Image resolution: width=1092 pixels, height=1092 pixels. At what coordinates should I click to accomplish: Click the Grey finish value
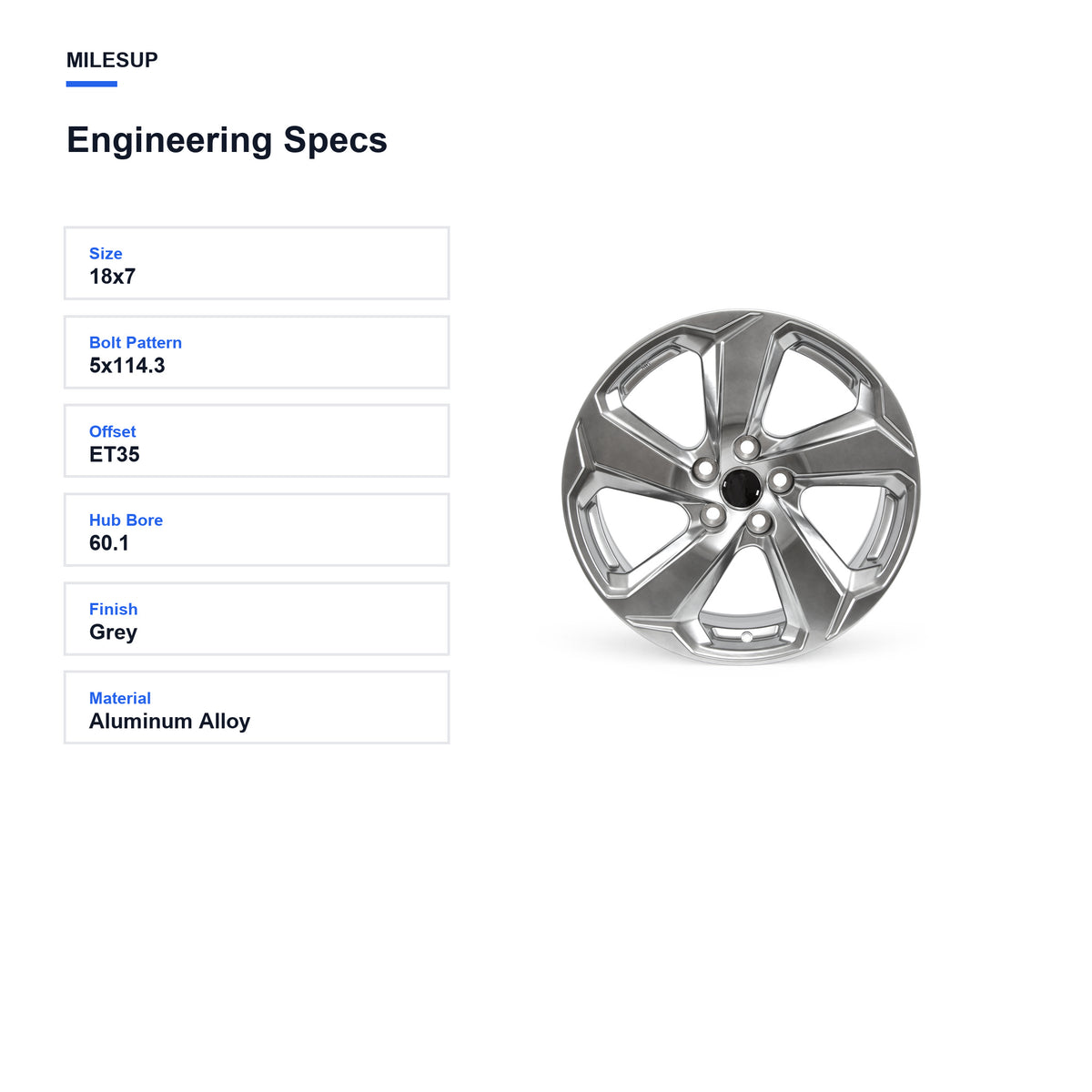(113, 632)
